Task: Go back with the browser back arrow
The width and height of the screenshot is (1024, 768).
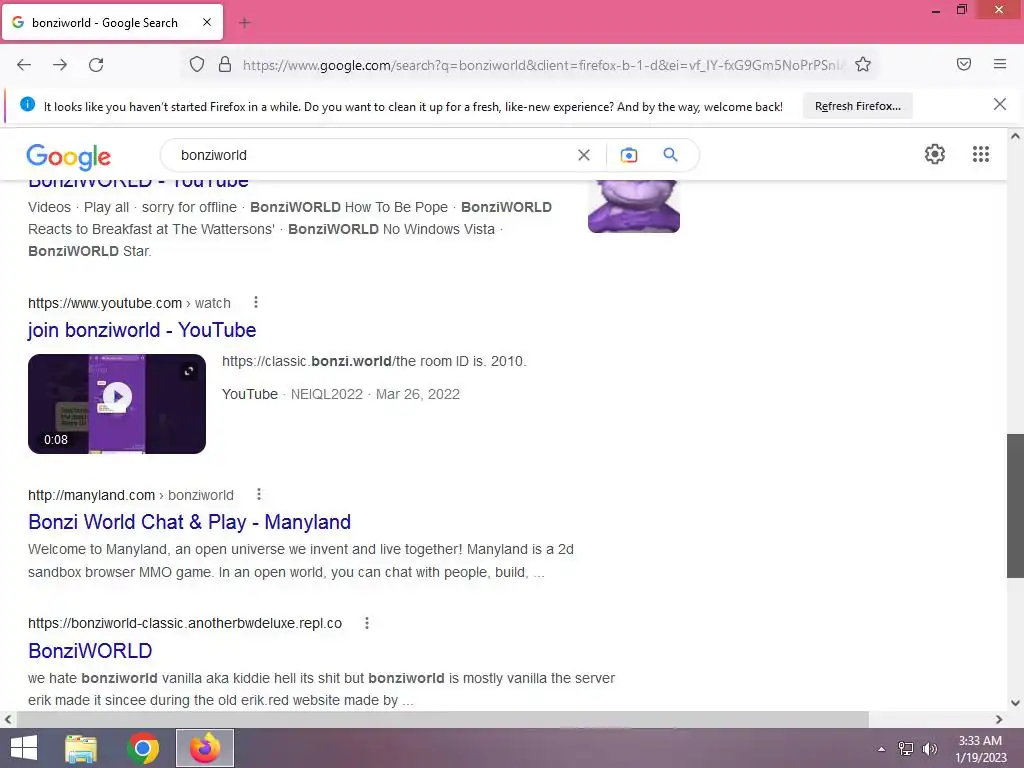Action: coord(24,65)
